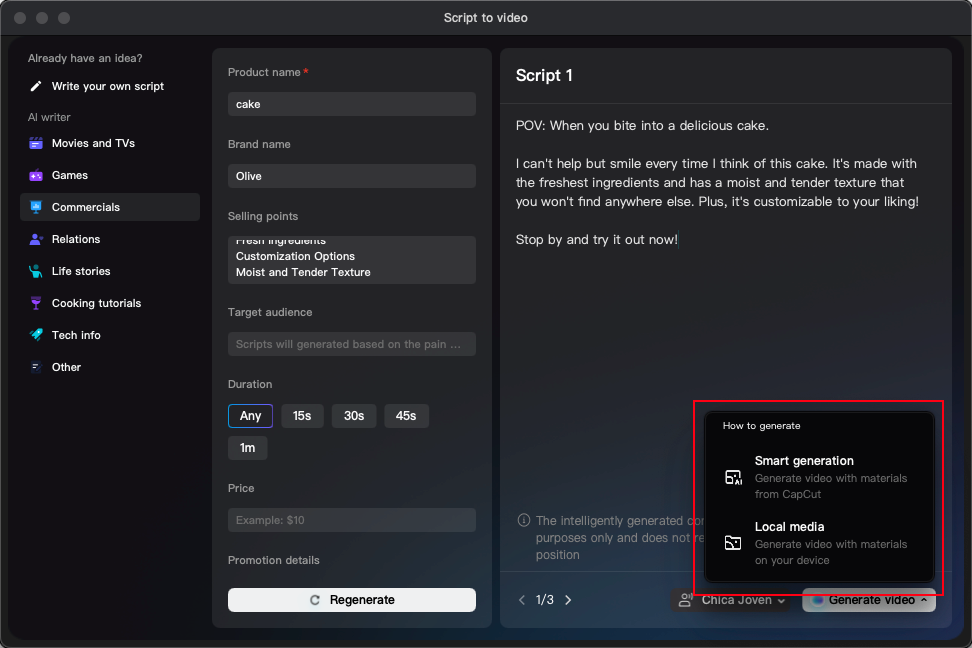Click the Commercials presentation icon
Viewport: 972px width, 648px height.
click(36, 207)
